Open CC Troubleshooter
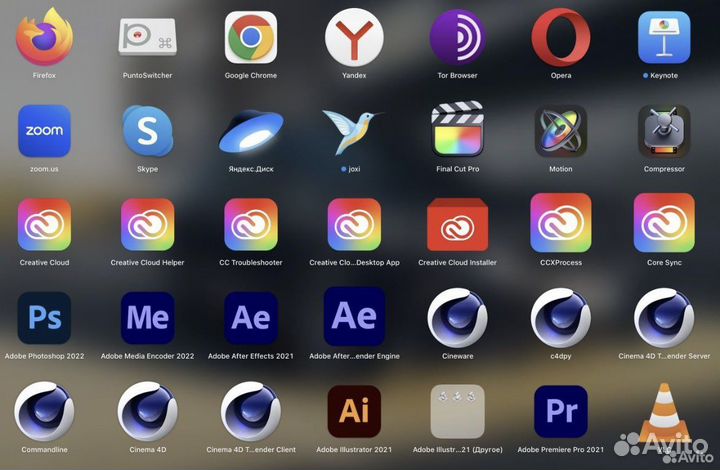 (251, 224)
